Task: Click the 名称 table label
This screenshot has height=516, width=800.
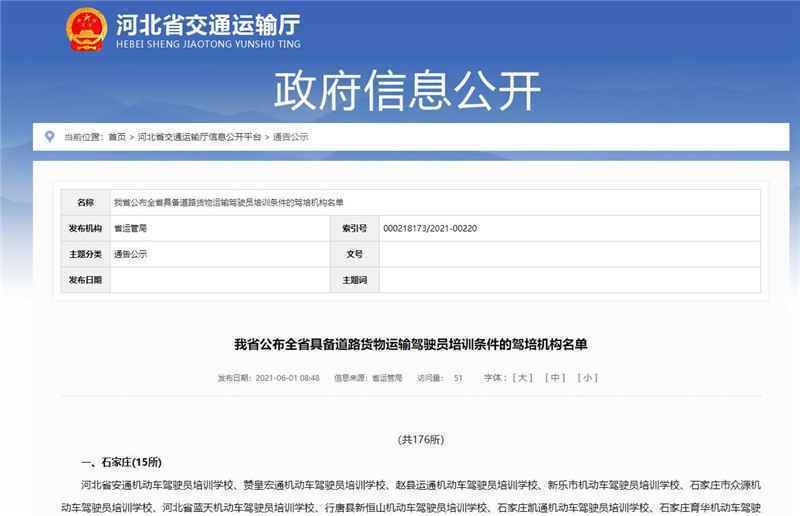Action: click(85, 203)
